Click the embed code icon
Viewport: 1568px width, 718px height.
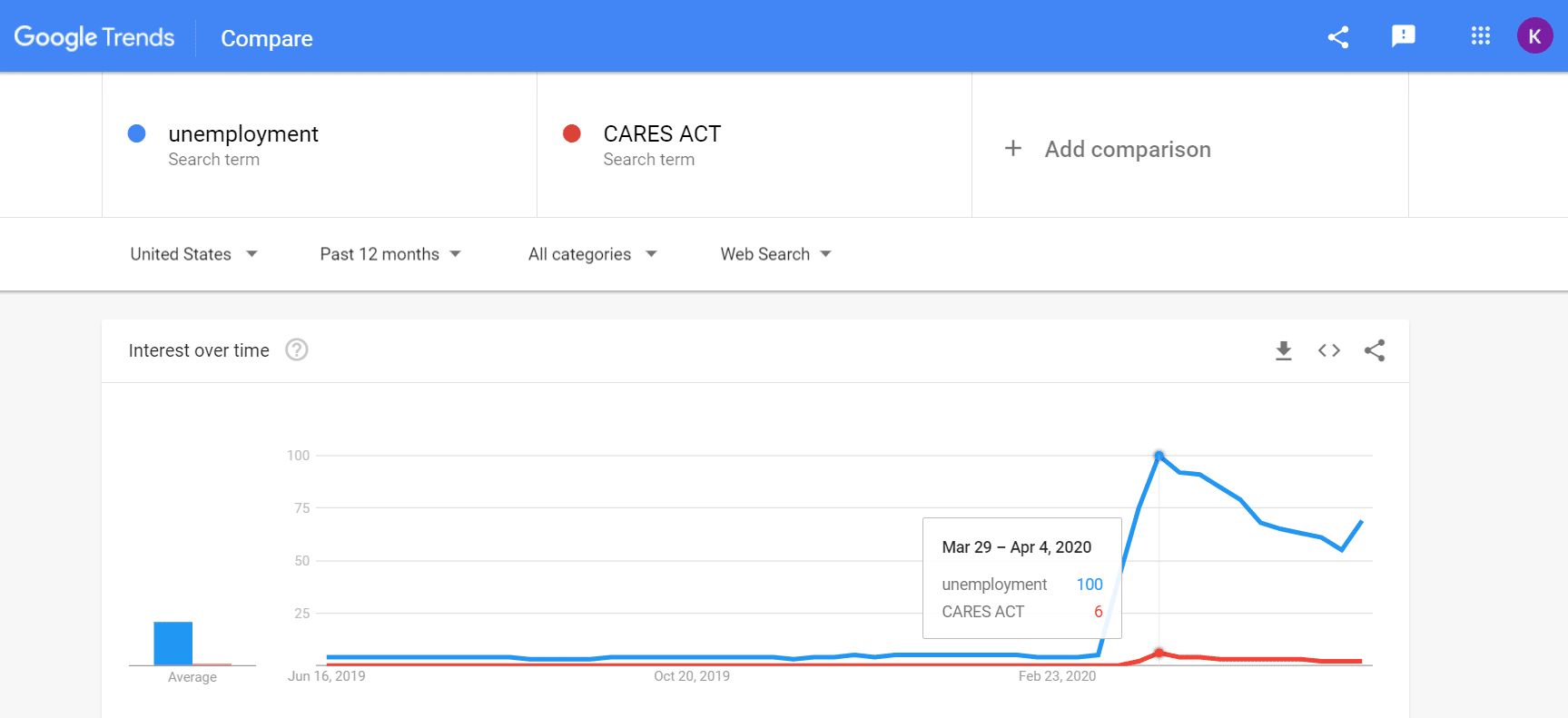coord(1328,350)
